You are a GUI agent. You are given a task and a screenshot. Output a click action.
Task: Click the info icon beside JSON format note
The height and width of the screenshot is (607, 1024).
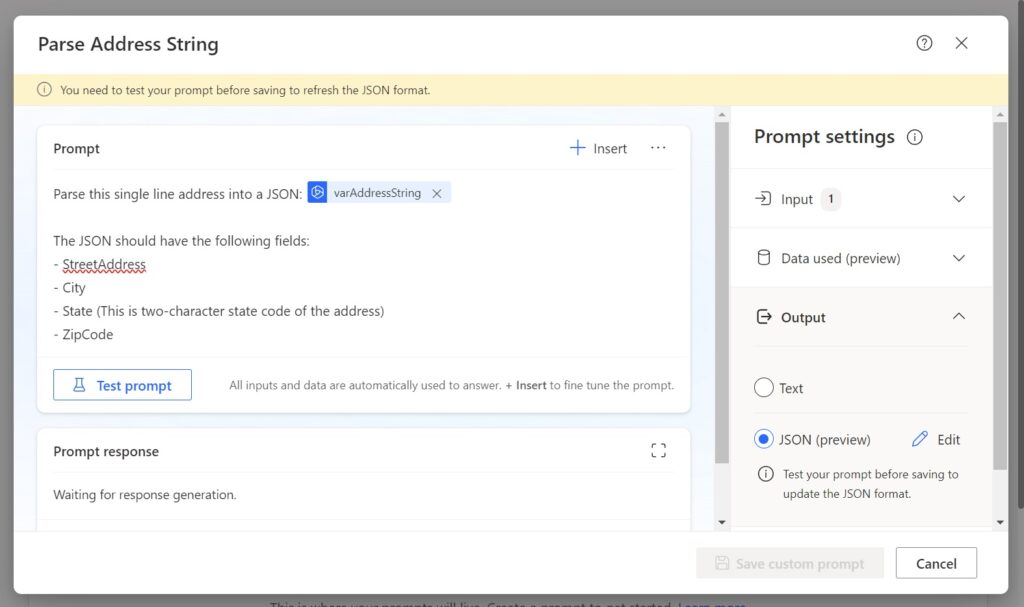click(x=765, y=474)
